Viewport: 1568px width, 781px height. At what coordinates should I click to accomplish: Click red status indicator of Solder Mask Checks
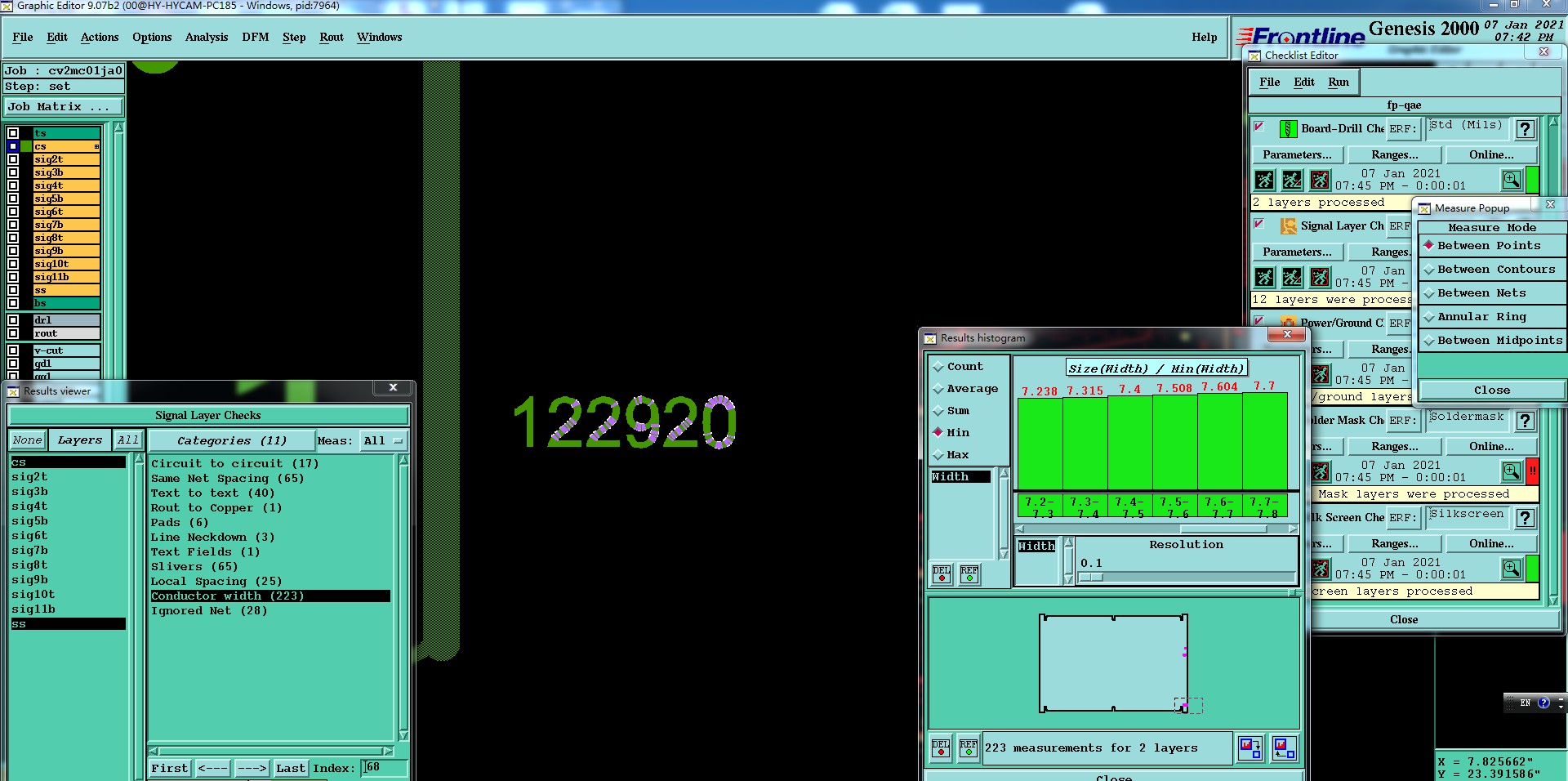click(1533, 471)
